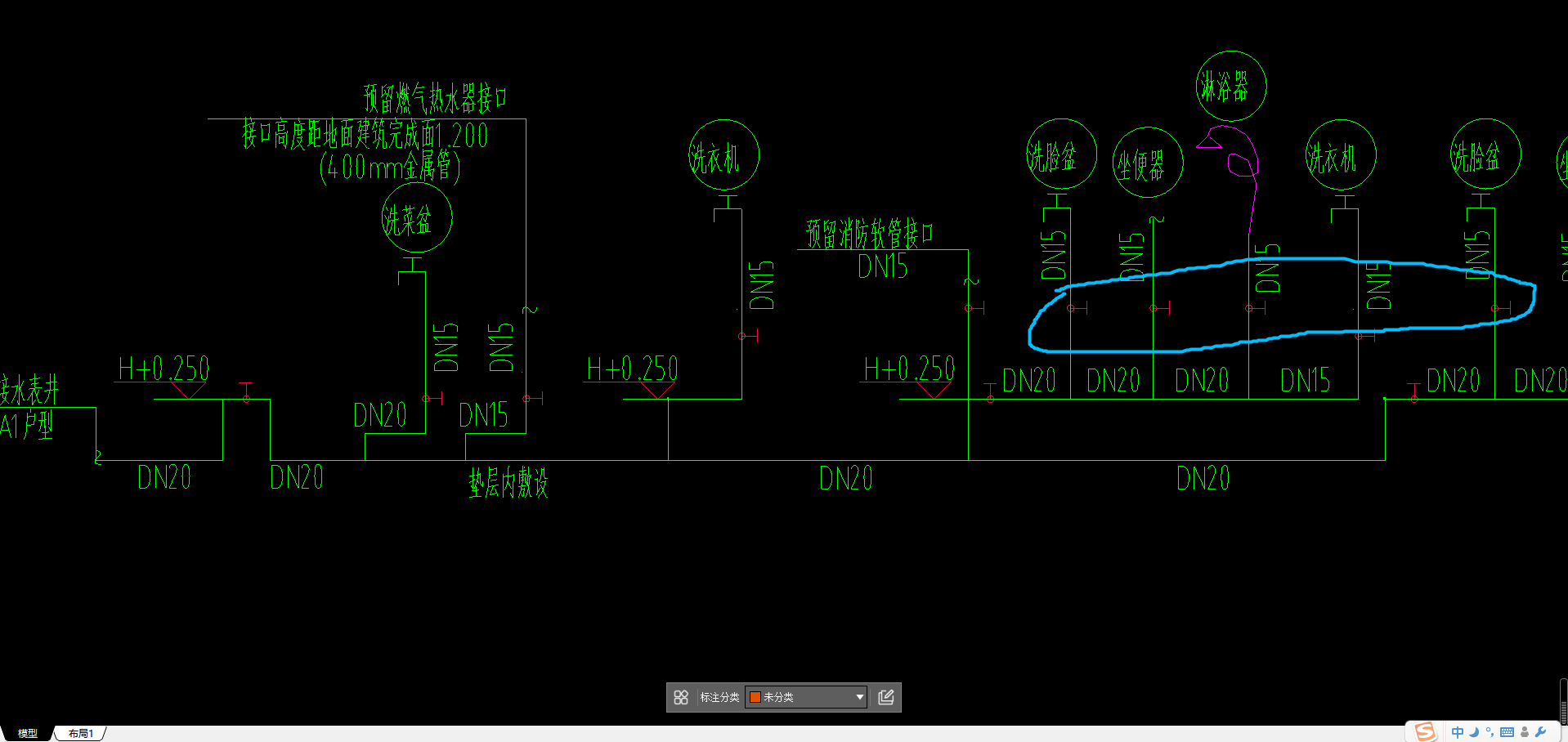Image resolution: width=1568 pixels, height=742 pixels.
Task: Click the (400mm金属管) text
Action: click(390, 167)
